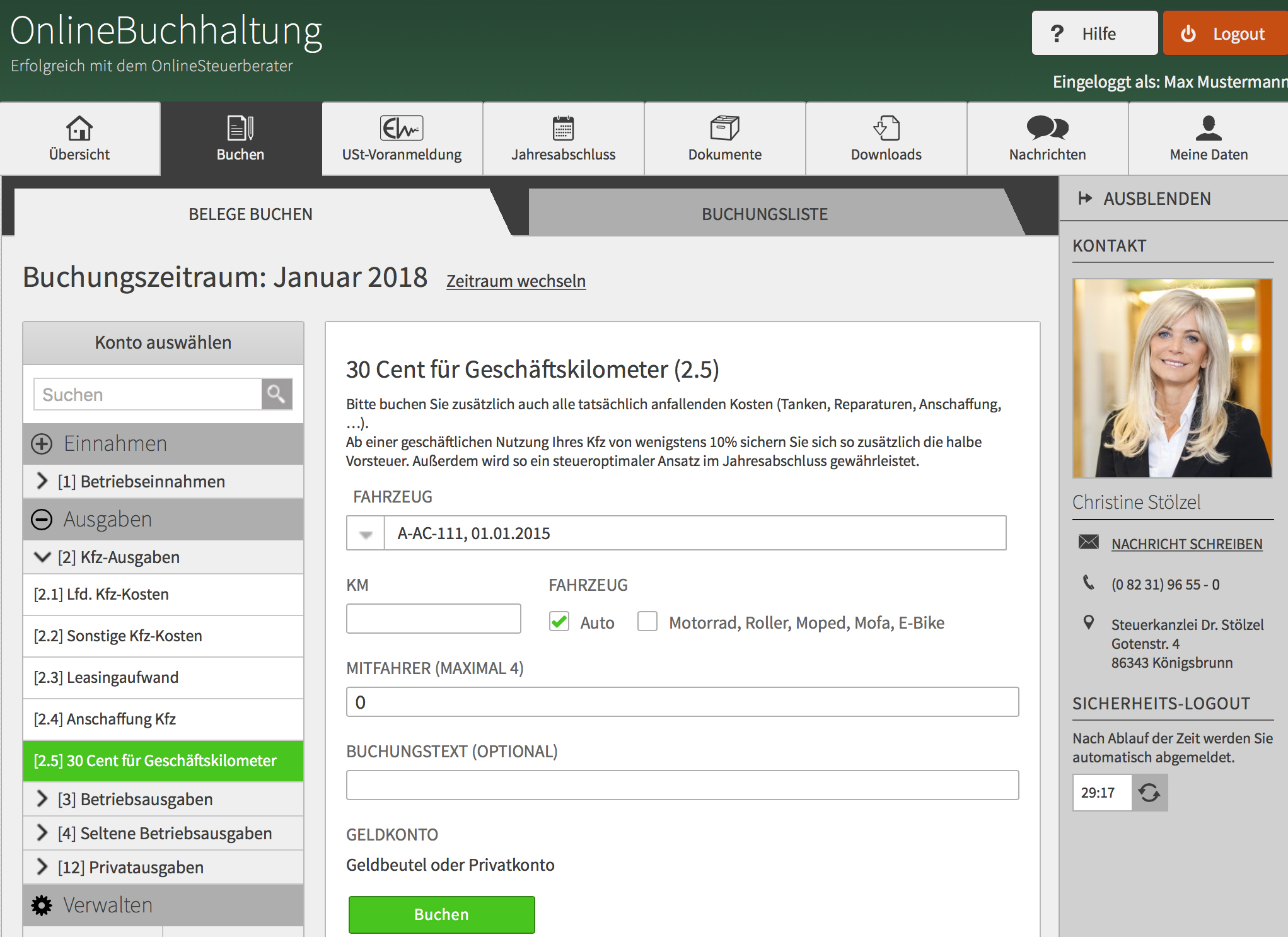Check the Motorrad, Roller, Moped checkbox

coord(647,622)
